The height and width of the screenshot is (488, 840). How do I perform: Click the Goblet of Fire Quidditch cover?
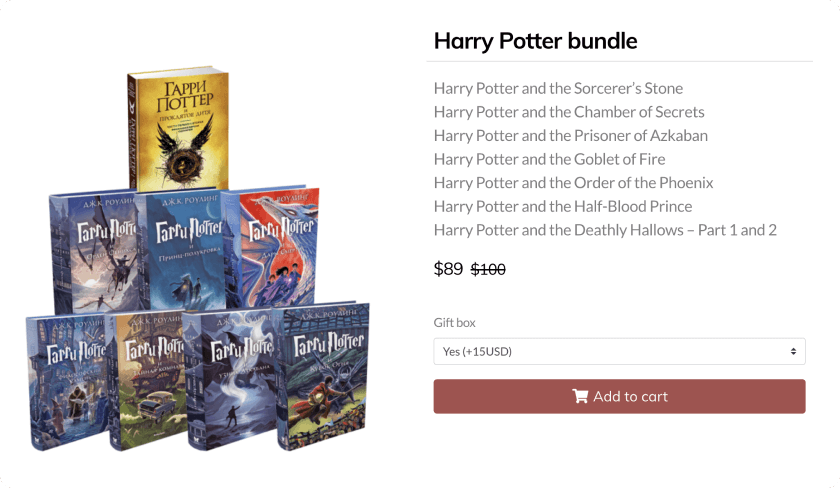tap(321, 375)
